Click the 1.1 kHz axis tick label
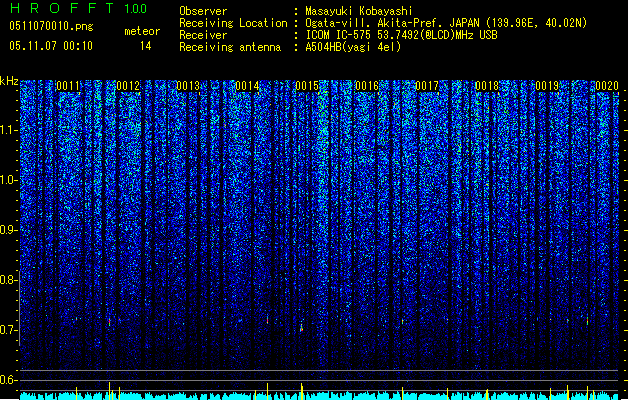The width and height of the screenshot is (629, 400). pos(8,130)
